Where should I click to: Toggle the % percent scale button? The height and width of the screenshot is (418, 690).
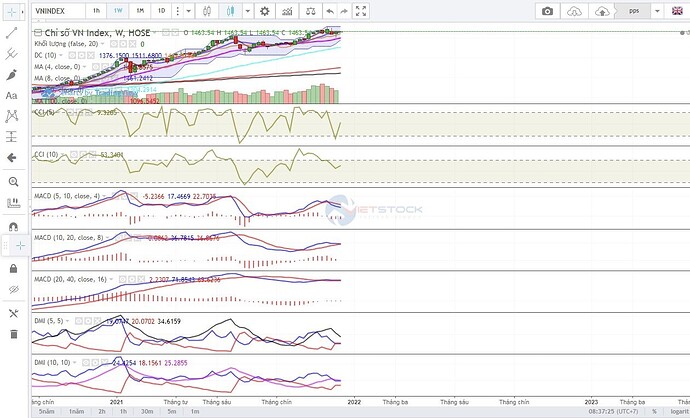pos(654,411)
